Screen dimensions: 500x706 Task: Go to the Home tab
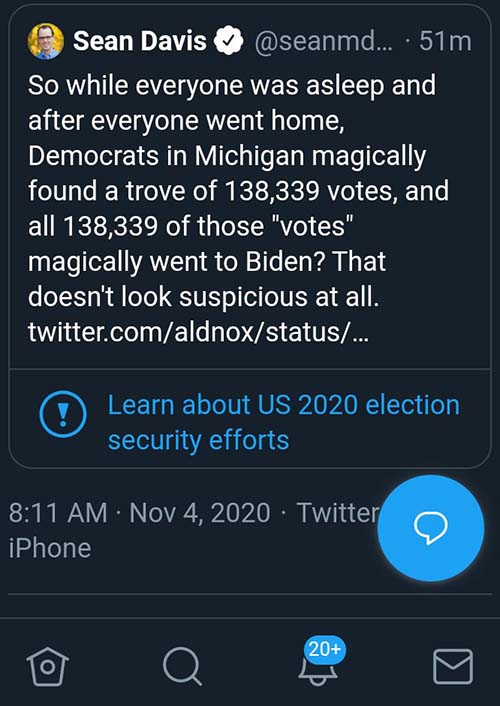tap(47, 667)
